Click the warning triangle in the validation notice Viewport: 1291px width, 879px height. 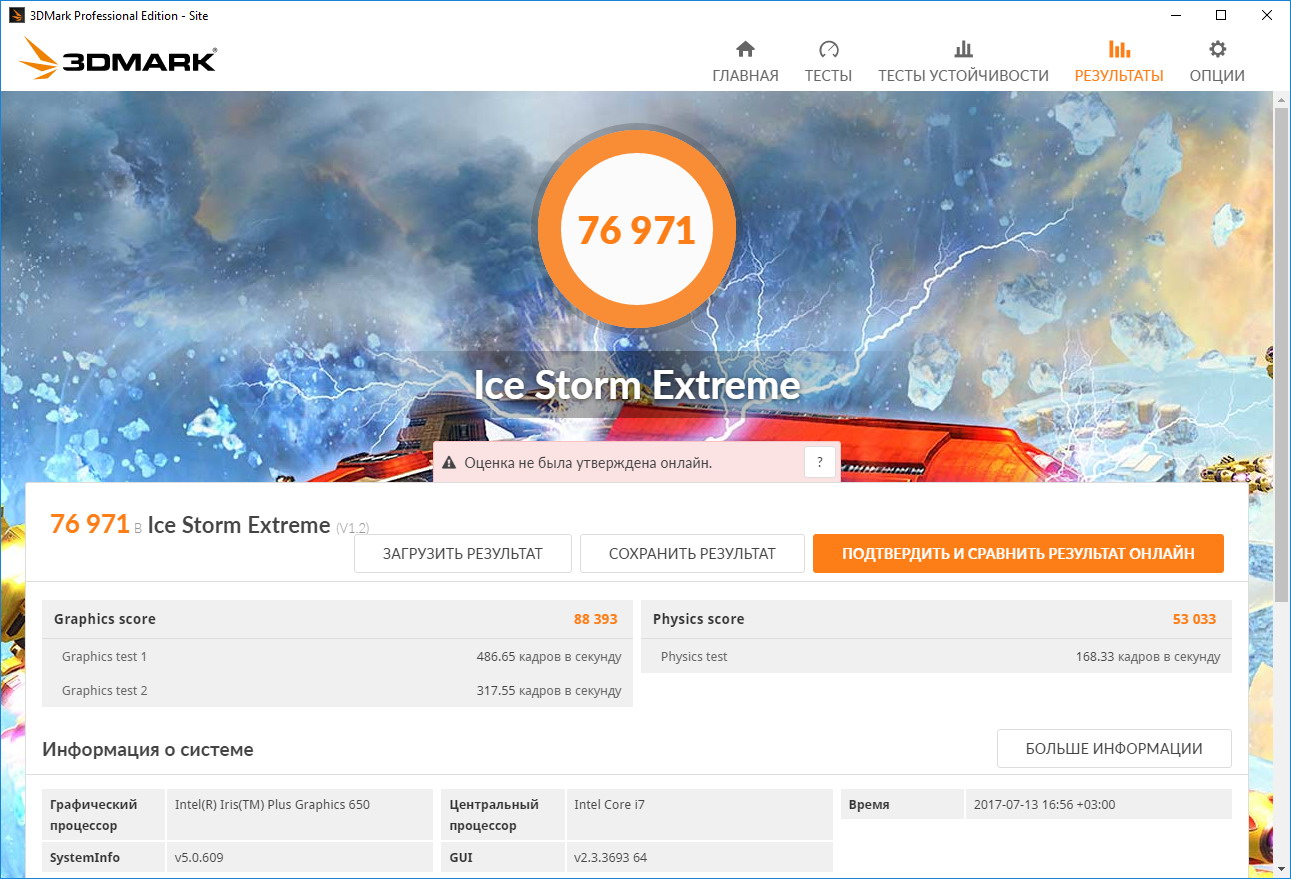pyautogui.click(x=448, y=463)
